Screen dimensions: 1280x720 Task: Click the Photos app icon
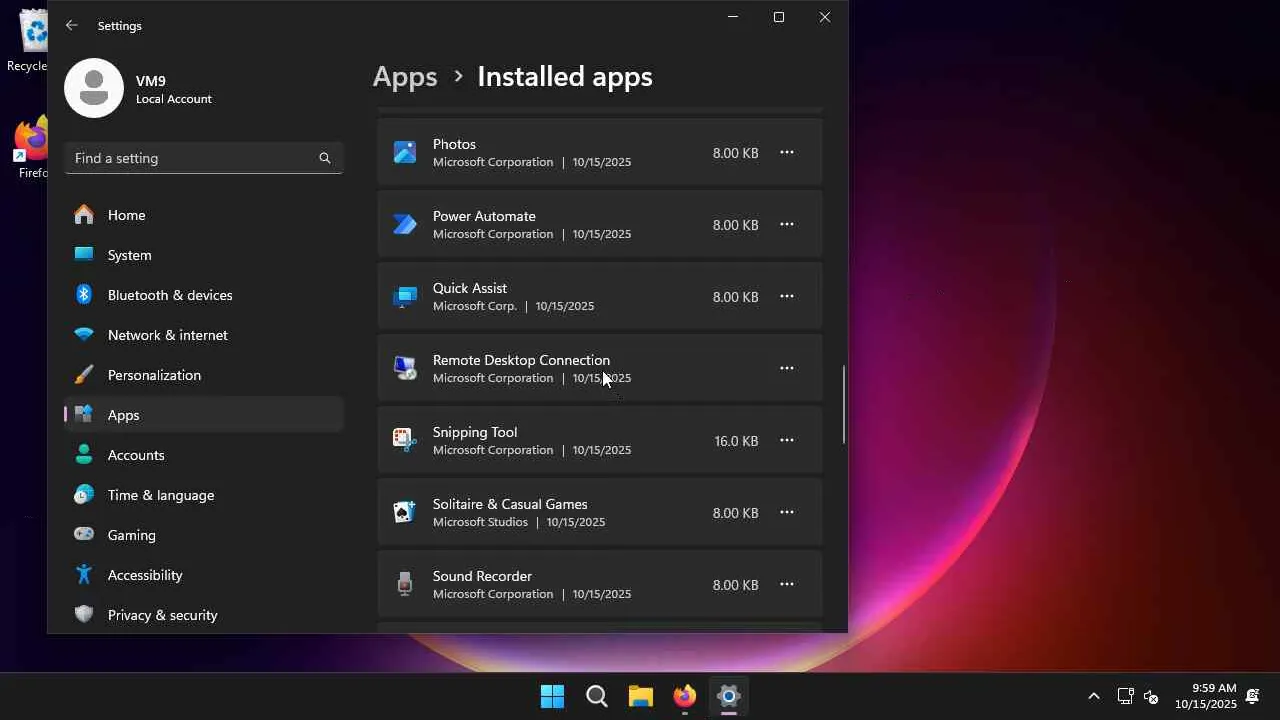tap(405, 153)
